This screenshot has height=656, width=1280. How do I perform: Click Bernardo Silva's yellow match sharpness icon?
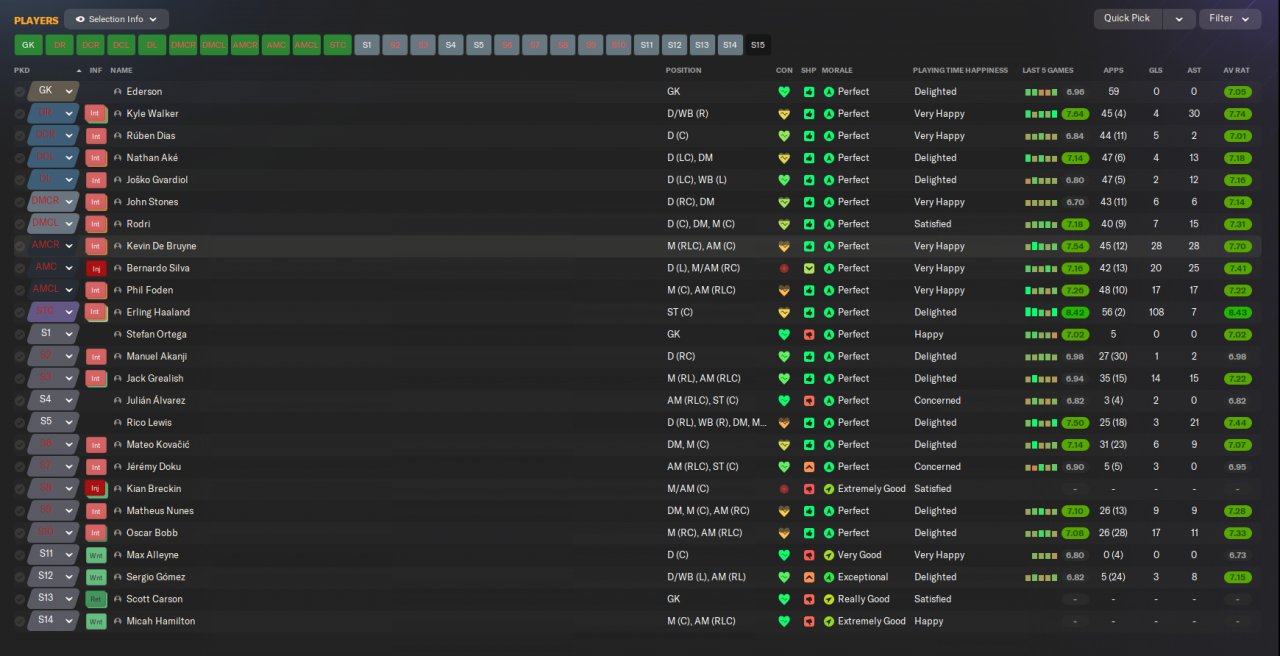click(x=809, y=268)
